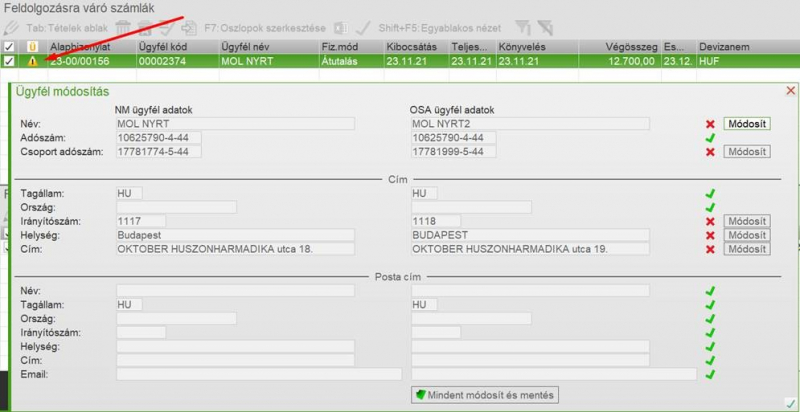Screen dimensions: 800x412
Task: Click Módosít button for Név row
Action: click(x=747, y=124)
